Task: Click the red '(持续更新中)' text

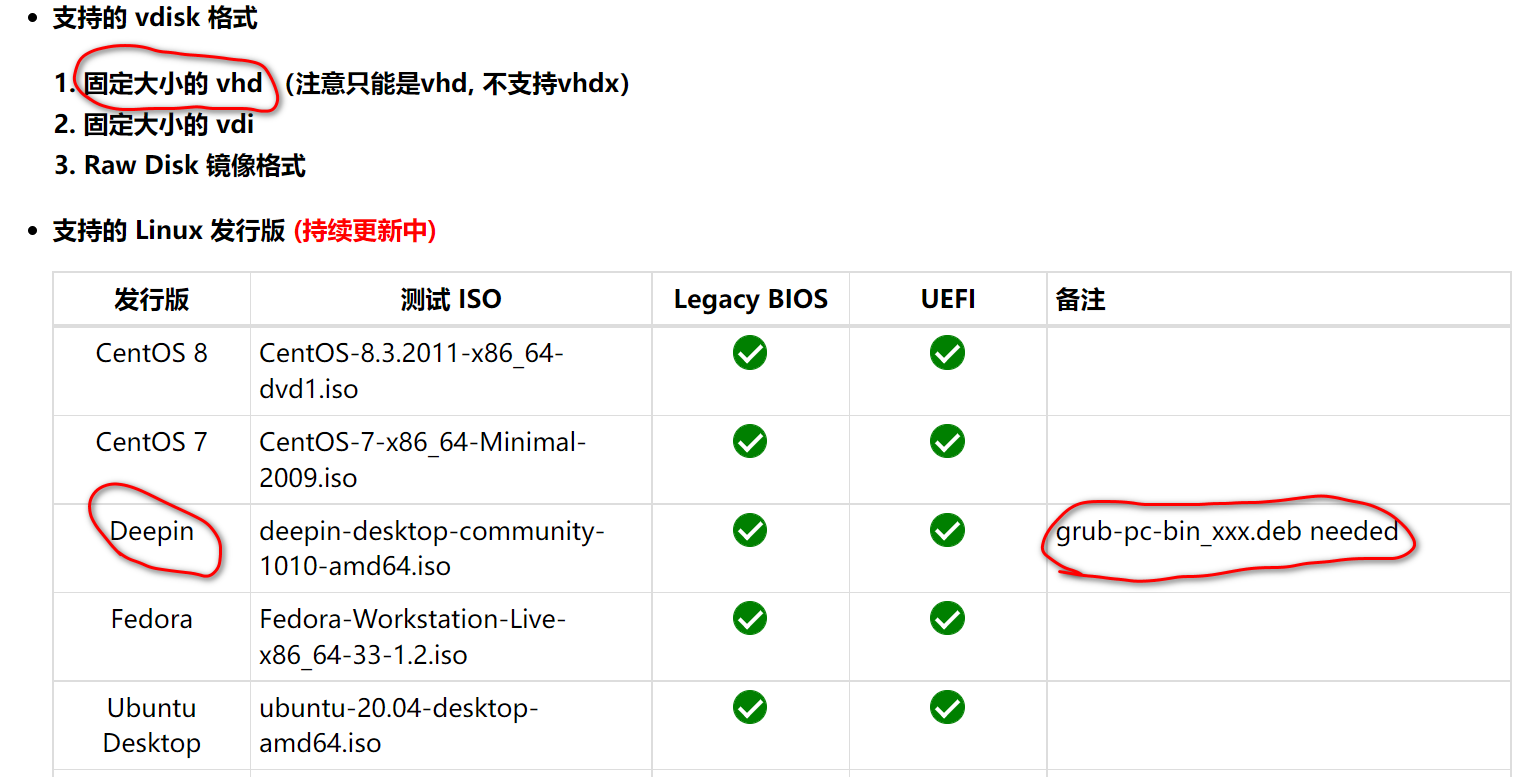Action: point(365,231)
